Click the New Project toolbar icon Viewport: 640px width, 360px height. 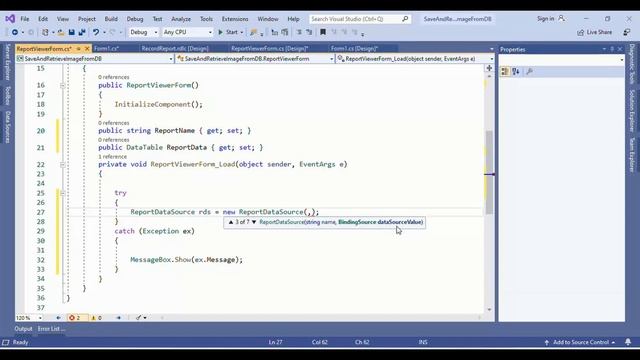45,32
